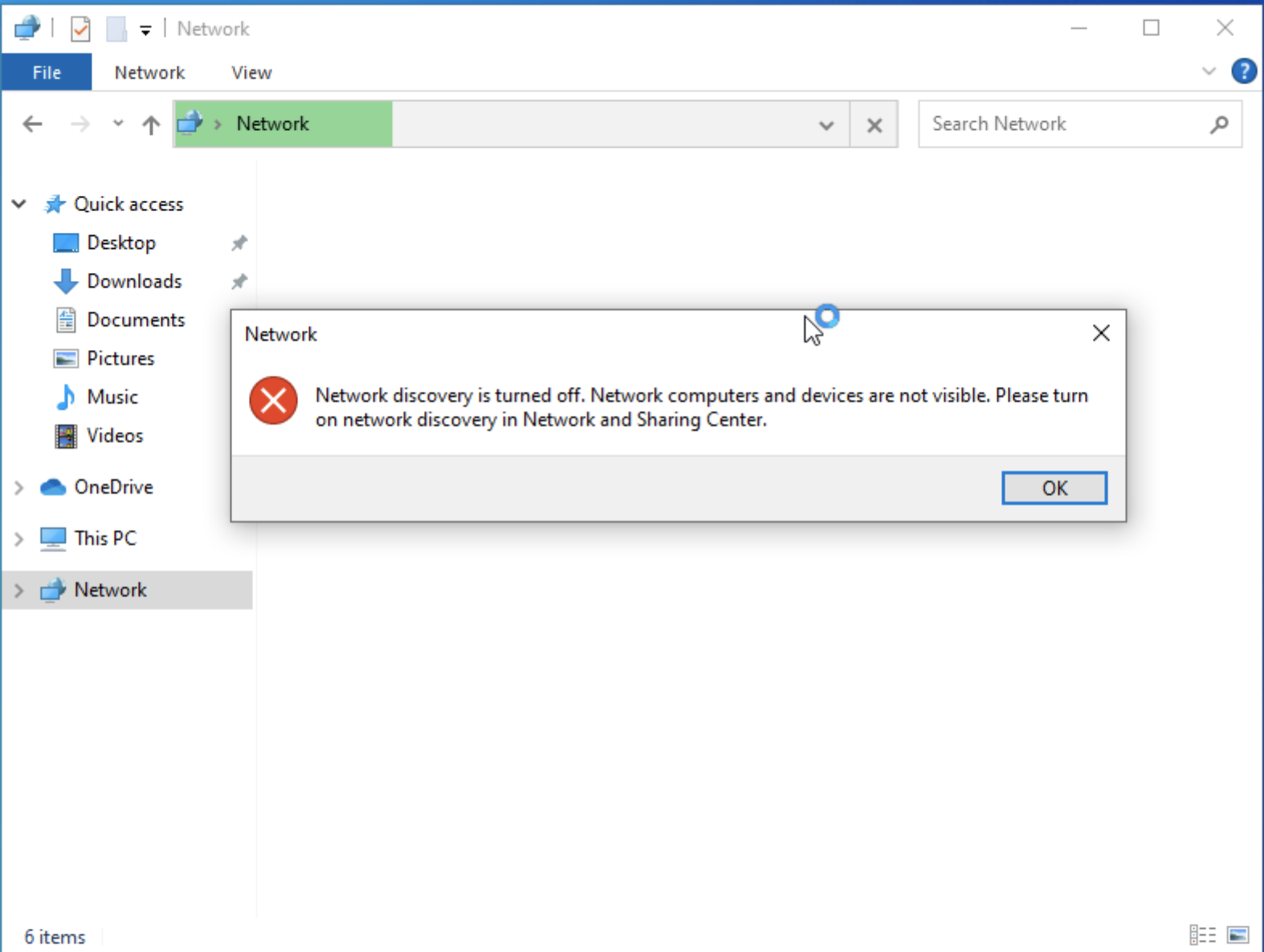Open recent locations dropdown arrow

(118, 124)
